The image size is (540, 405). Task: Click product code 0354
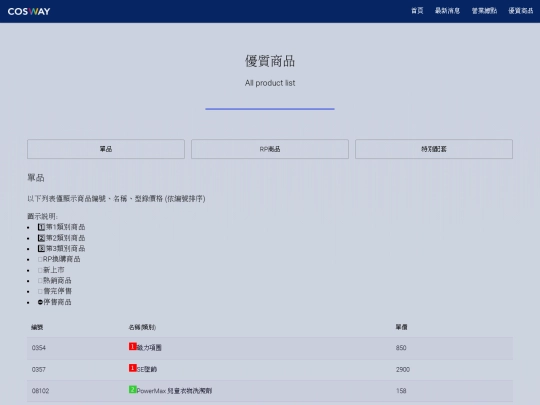coord(39,348)
